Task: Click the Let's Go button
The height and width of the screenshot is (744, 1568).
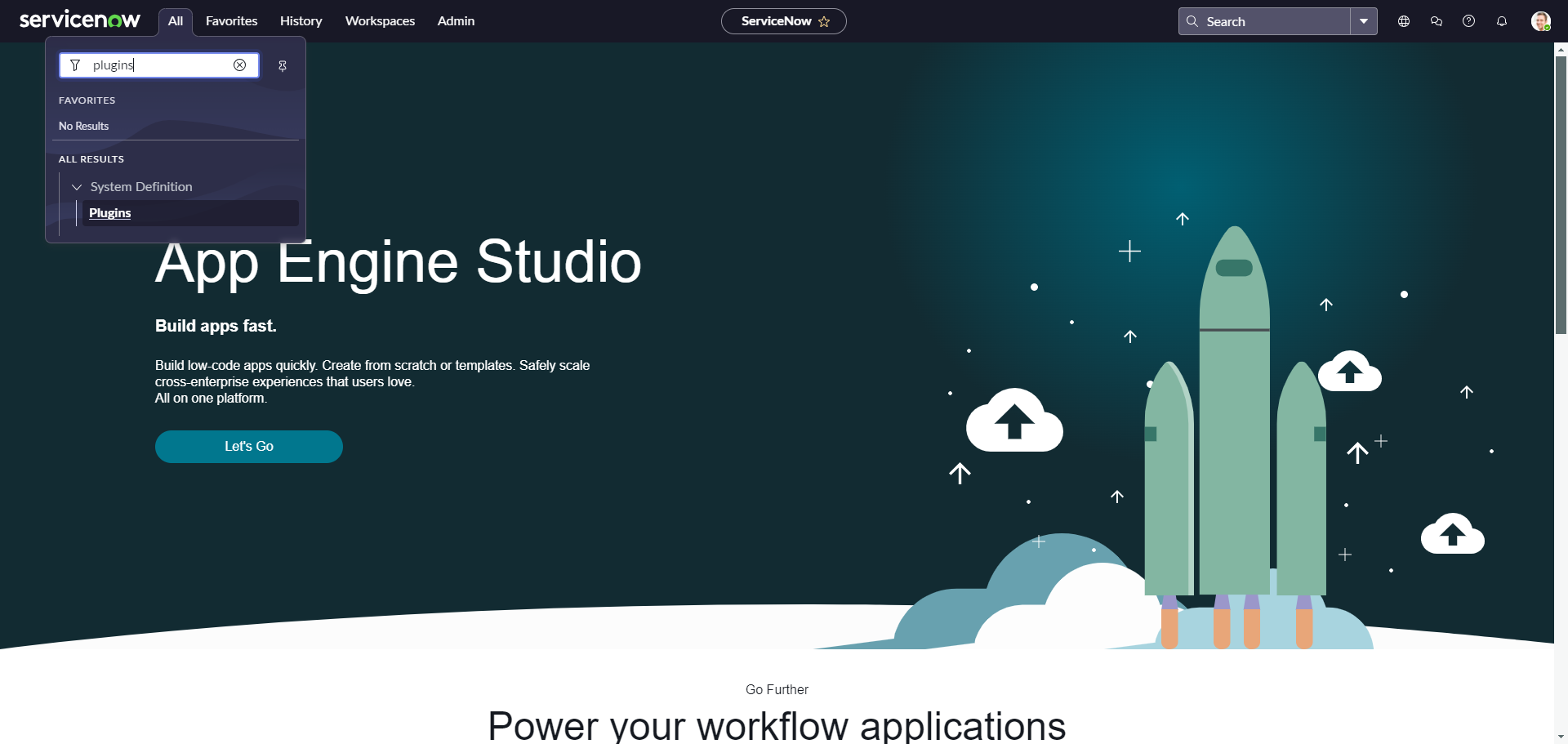Action: click(249, 447)
